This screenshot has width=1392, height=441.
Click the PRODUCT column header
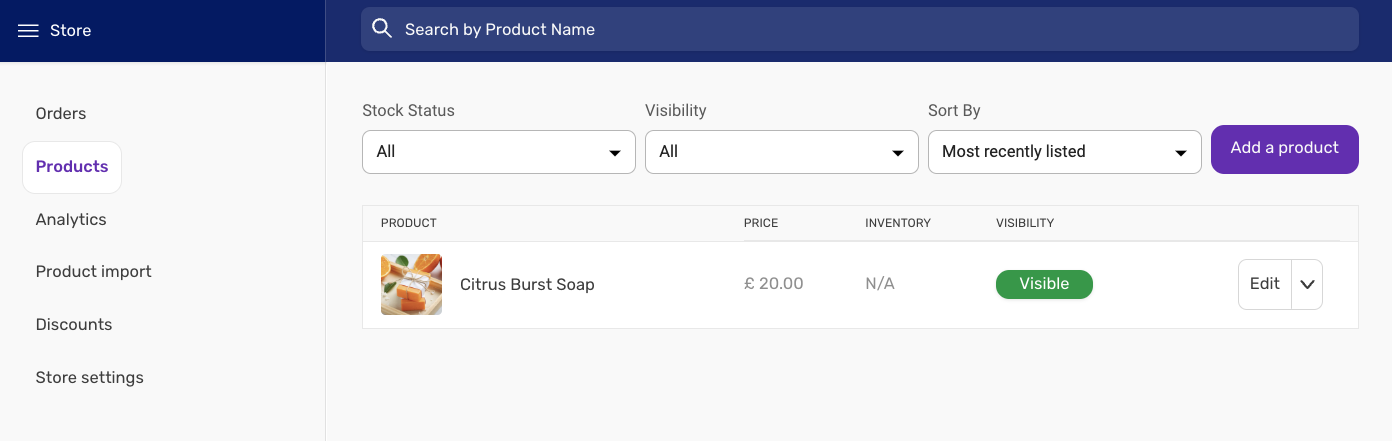409,223
